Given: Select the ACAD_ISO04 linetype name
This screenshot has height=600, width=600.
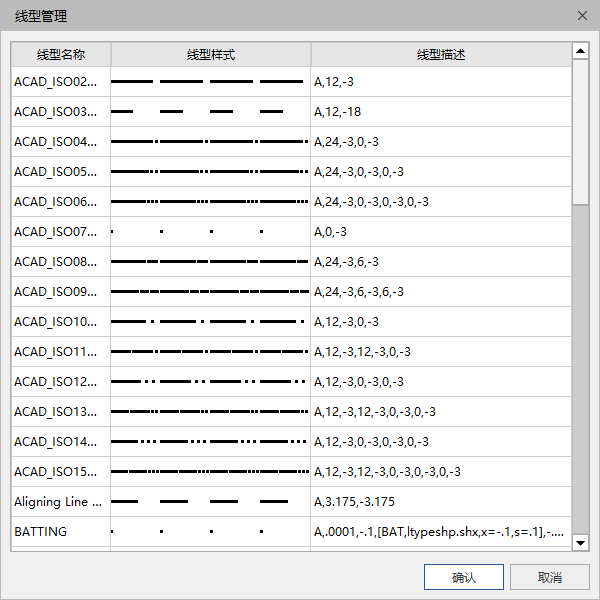Looking at the screenshot, I should point(55,142).
